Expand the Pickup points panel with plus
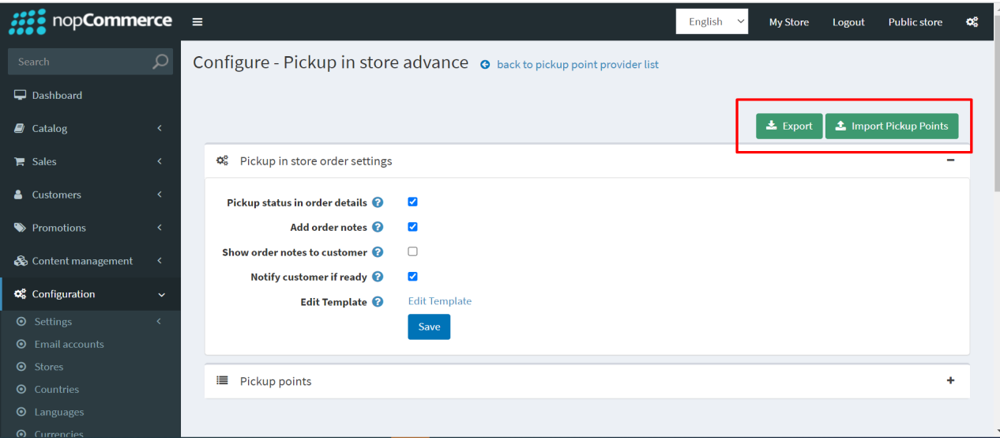The image size is (1000, 438). click(x=950, y=380)
